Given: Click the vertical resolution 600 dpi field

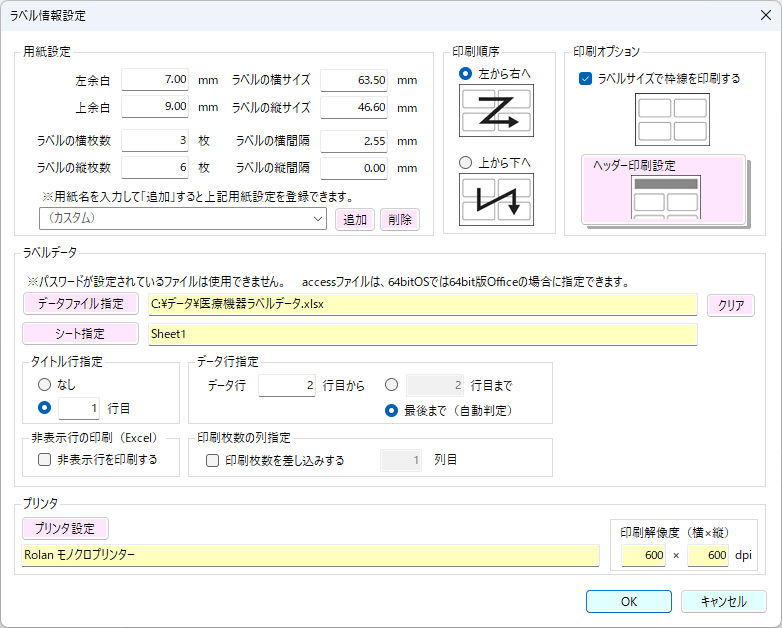Looking at the screenshot, I should [707, 556].
